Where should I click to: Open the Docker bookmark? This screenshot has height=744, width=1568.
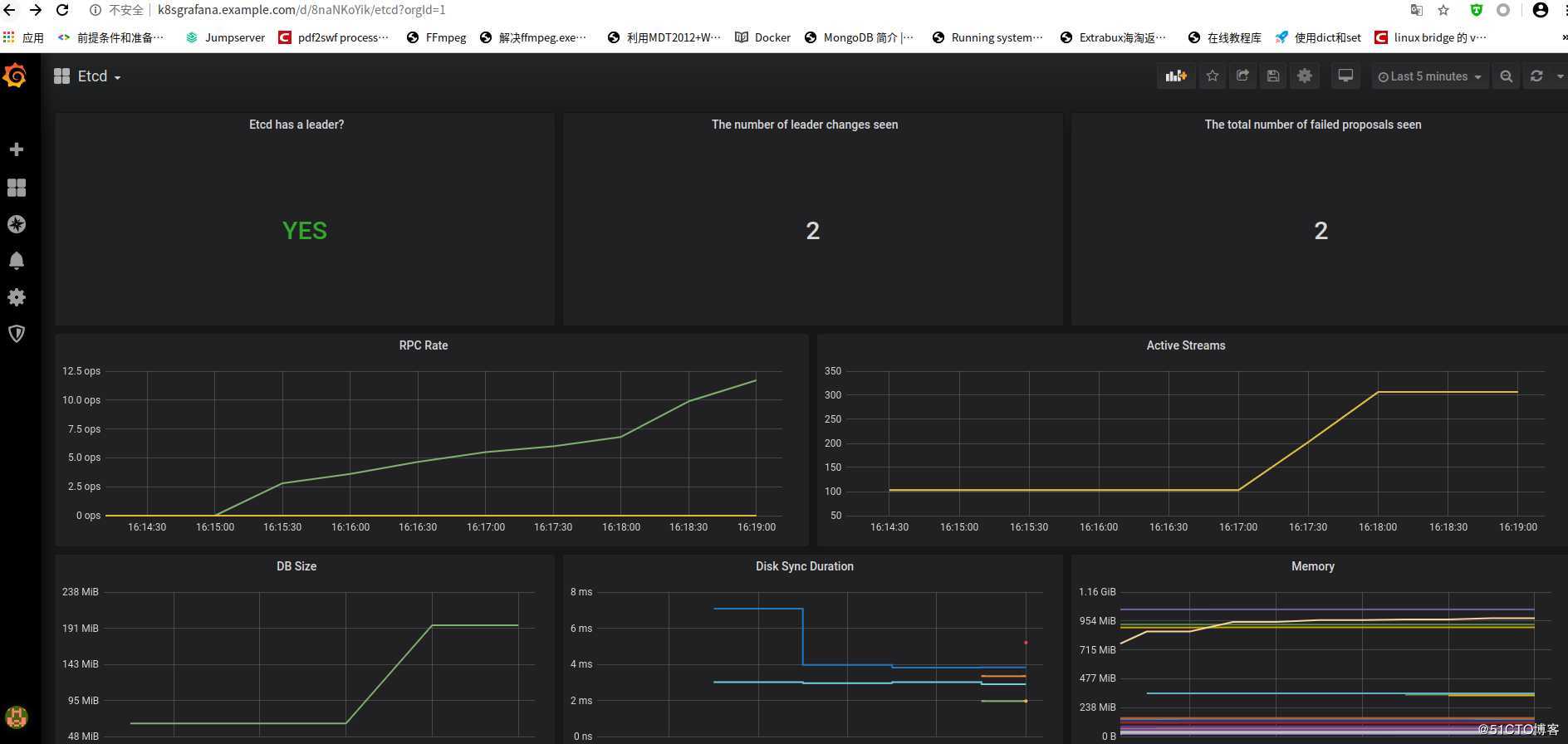pyautogui.click(x=762, y=37)
